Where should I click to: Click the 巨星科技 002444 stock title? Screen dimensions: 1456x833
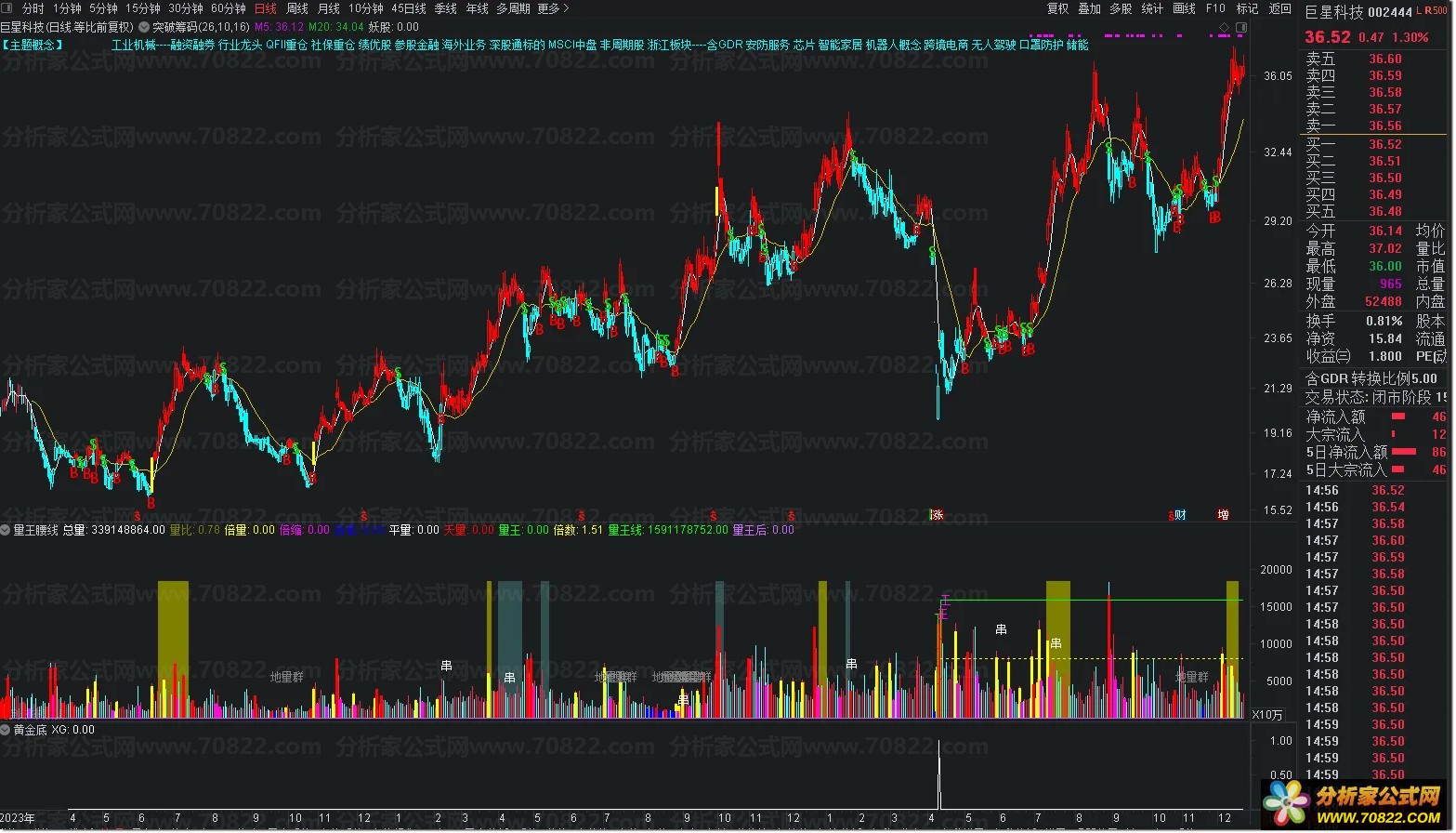pyautogui.click(x=1358, y=12)
